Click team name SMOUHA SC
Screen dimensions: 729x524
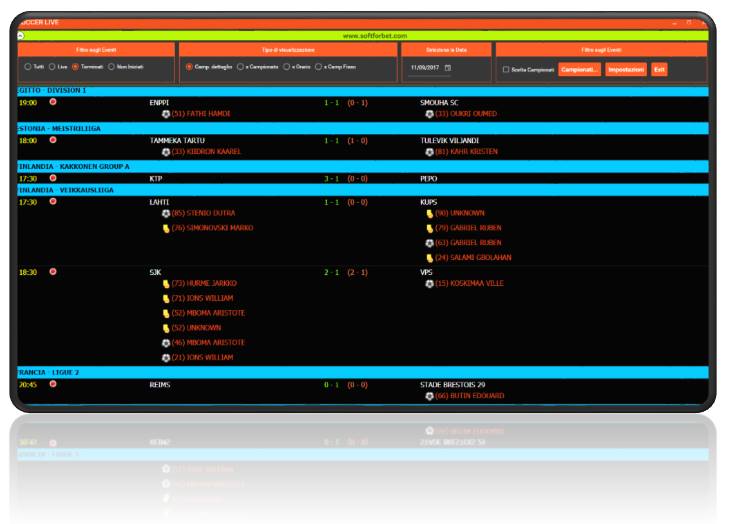(x=439, y=103)
